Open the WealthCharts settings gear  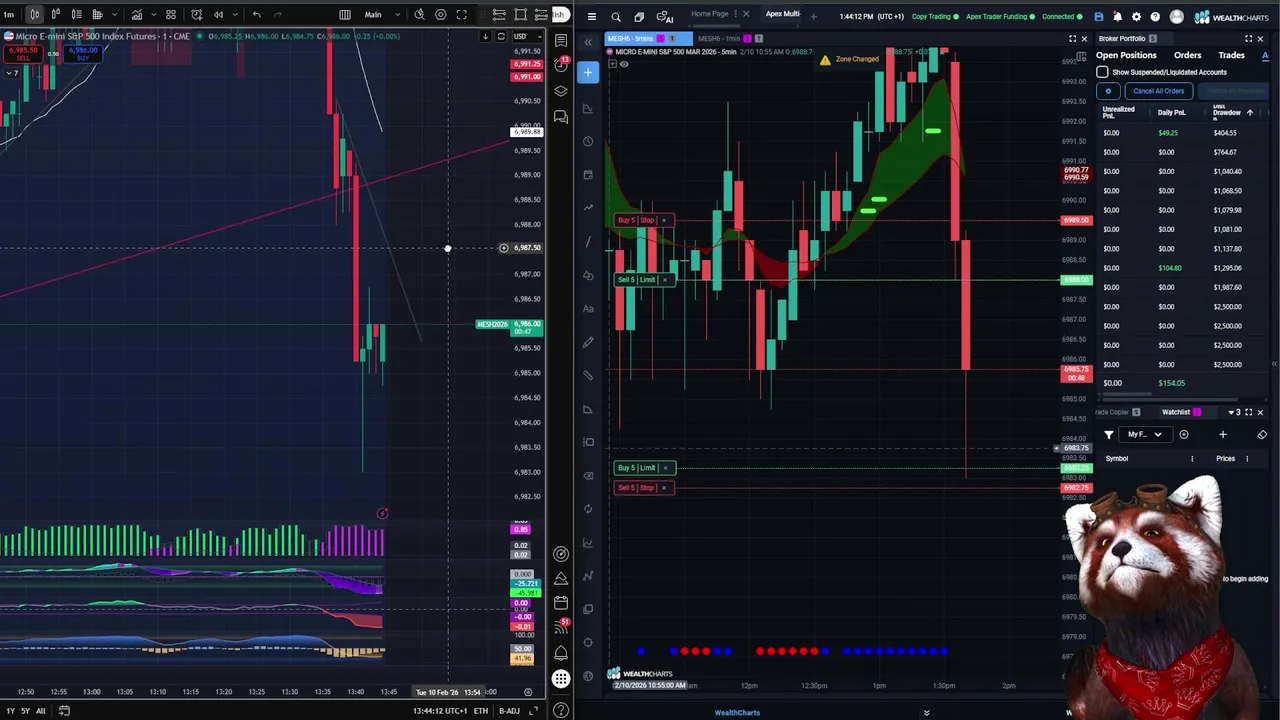[1136, 17]
